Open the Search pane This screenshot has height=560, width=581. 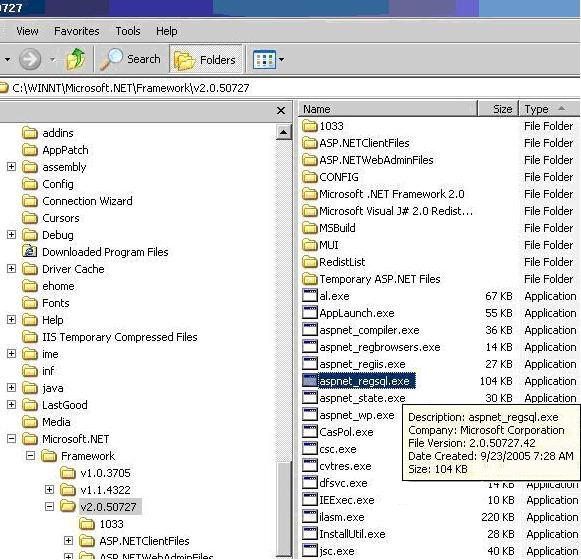pyautogui.click(x=130, y=59)
